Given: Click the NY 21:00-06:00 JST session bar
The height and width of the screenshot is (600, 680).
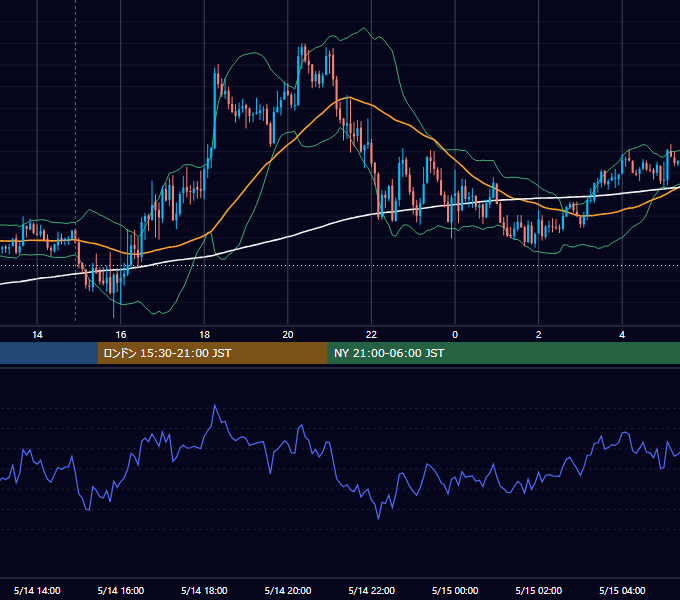Looking at the screenshot, I should coord(503,353).
